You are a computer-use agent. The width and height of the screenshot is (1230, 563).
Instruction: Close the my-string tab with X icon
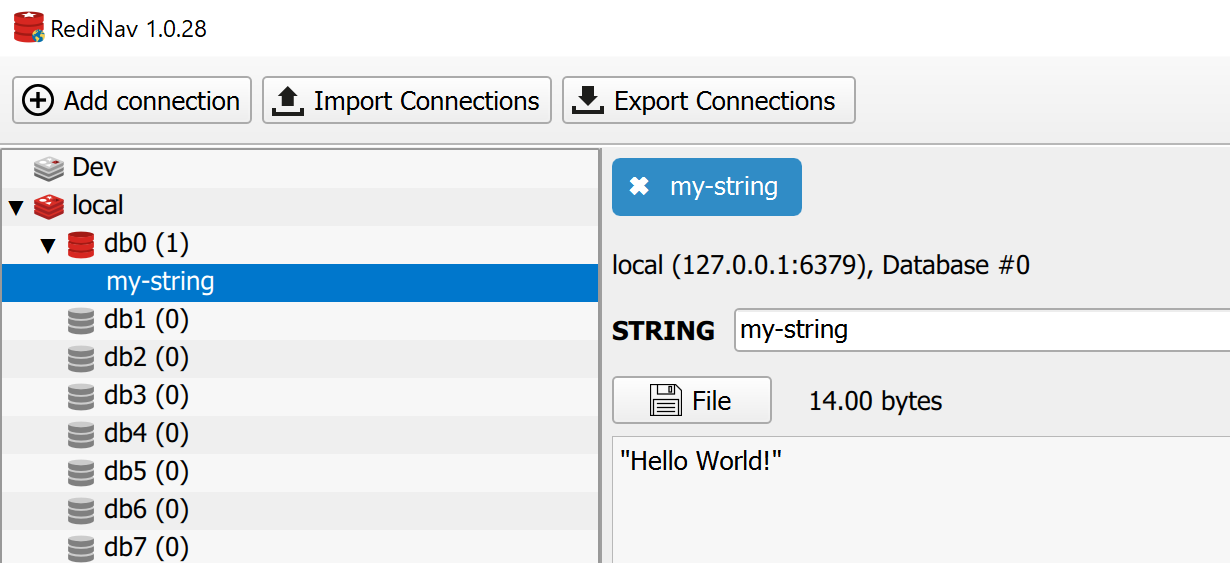pyautogui.click(x=639, y=187)
